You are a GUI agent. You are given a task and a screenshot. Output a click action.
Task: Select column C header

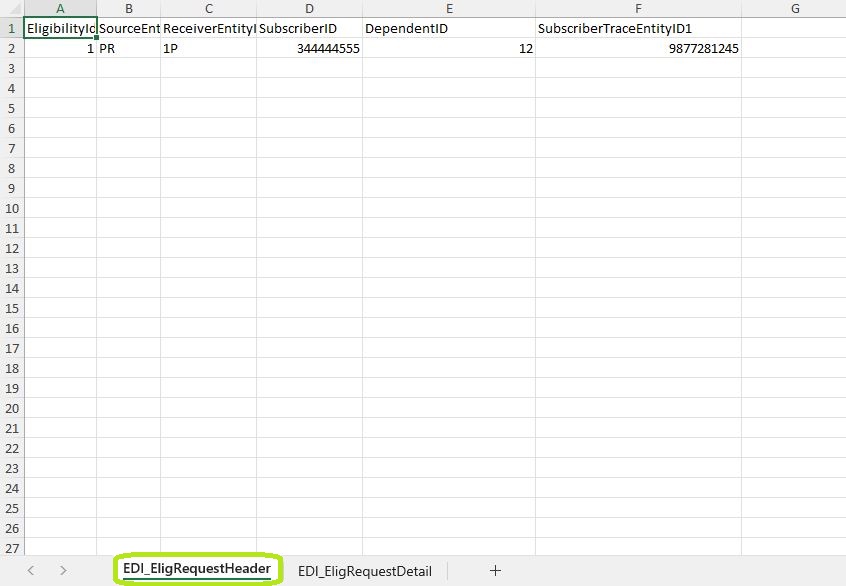pyautogui.click(x=208, y=8)
